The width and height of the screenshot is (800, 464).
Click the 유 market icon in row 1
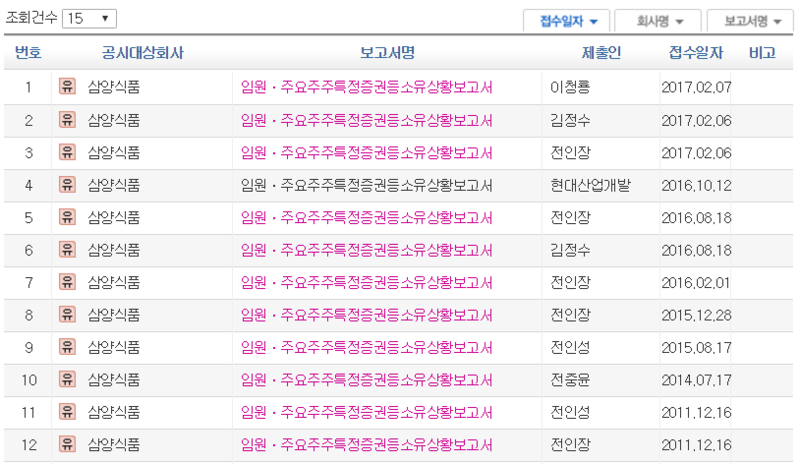pos(67,86)
